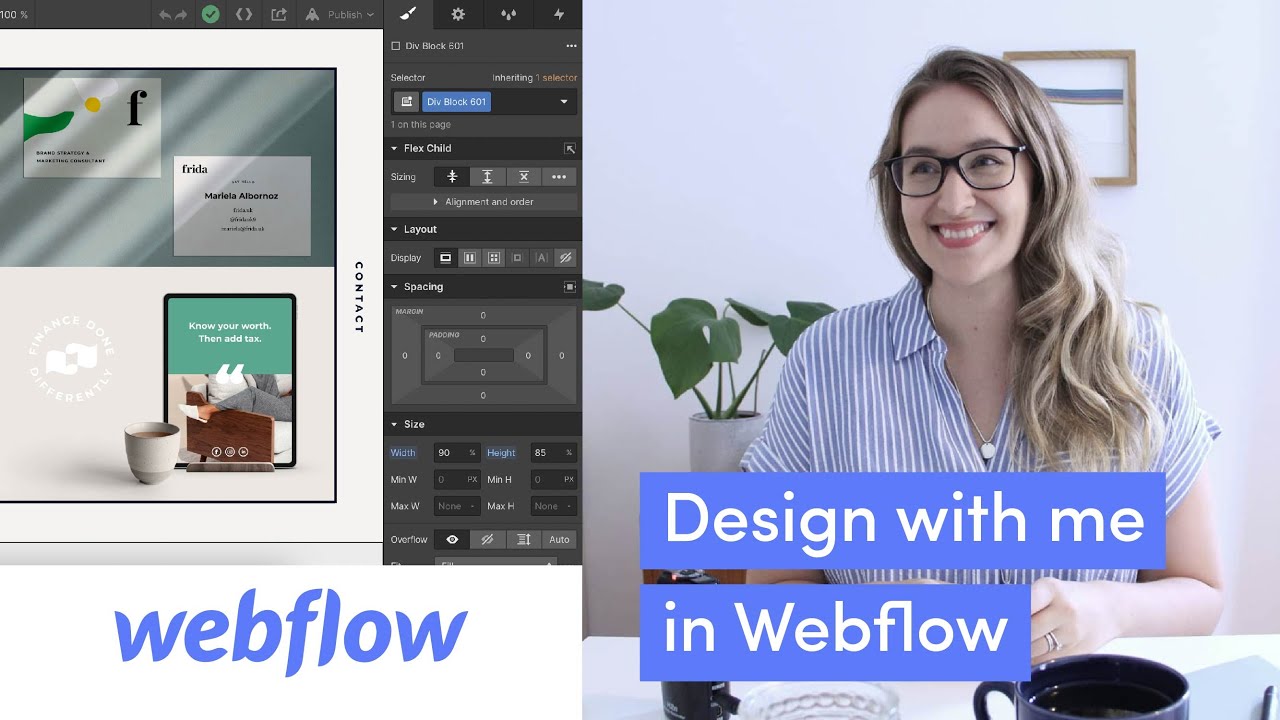Collapse the Spacing section
The height and width of the screenshot is (720, 1280).
(394, 286)
